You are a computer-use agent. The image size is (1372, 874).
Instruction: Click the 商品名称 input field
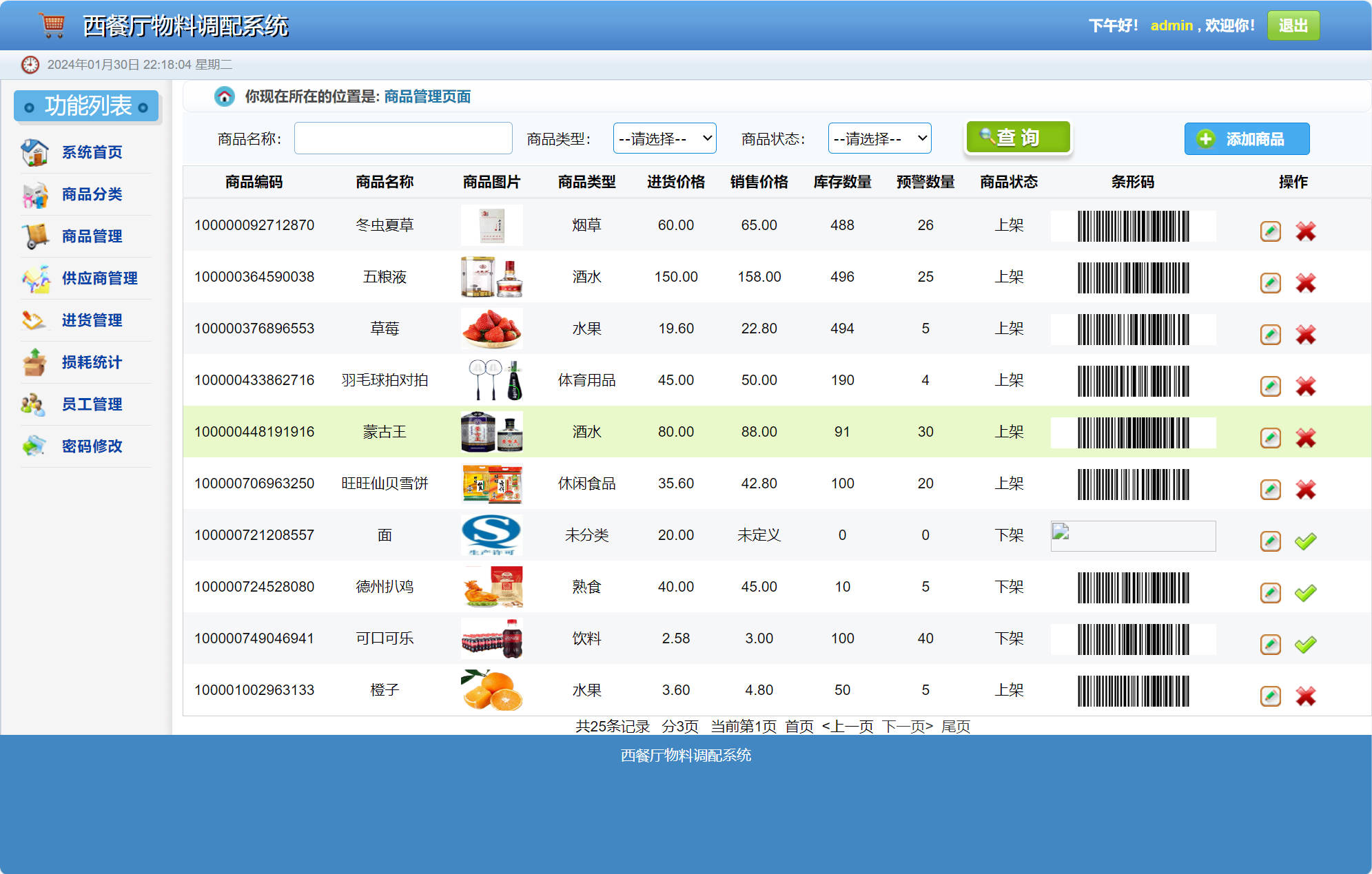(402, 138)
